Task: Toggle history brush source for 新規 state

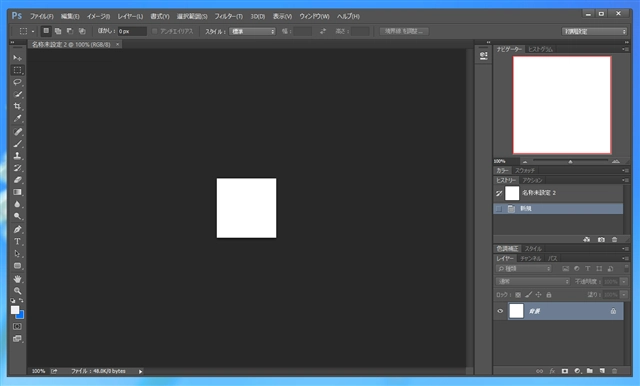Action: click(x=499, y=209)
